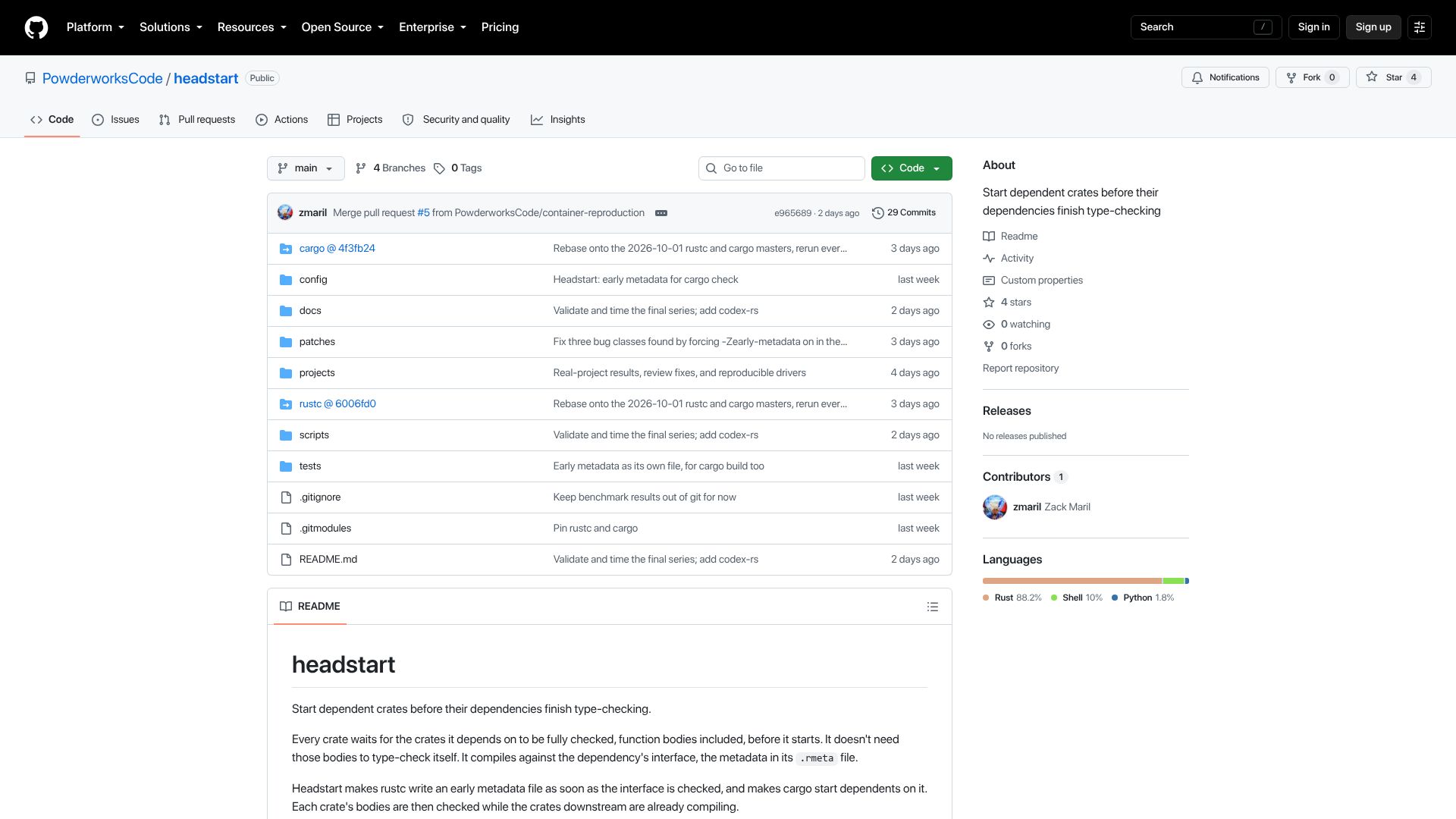Click the top Search box
The width and height of the screenshot is (1456, 819).
(1206, 27)
